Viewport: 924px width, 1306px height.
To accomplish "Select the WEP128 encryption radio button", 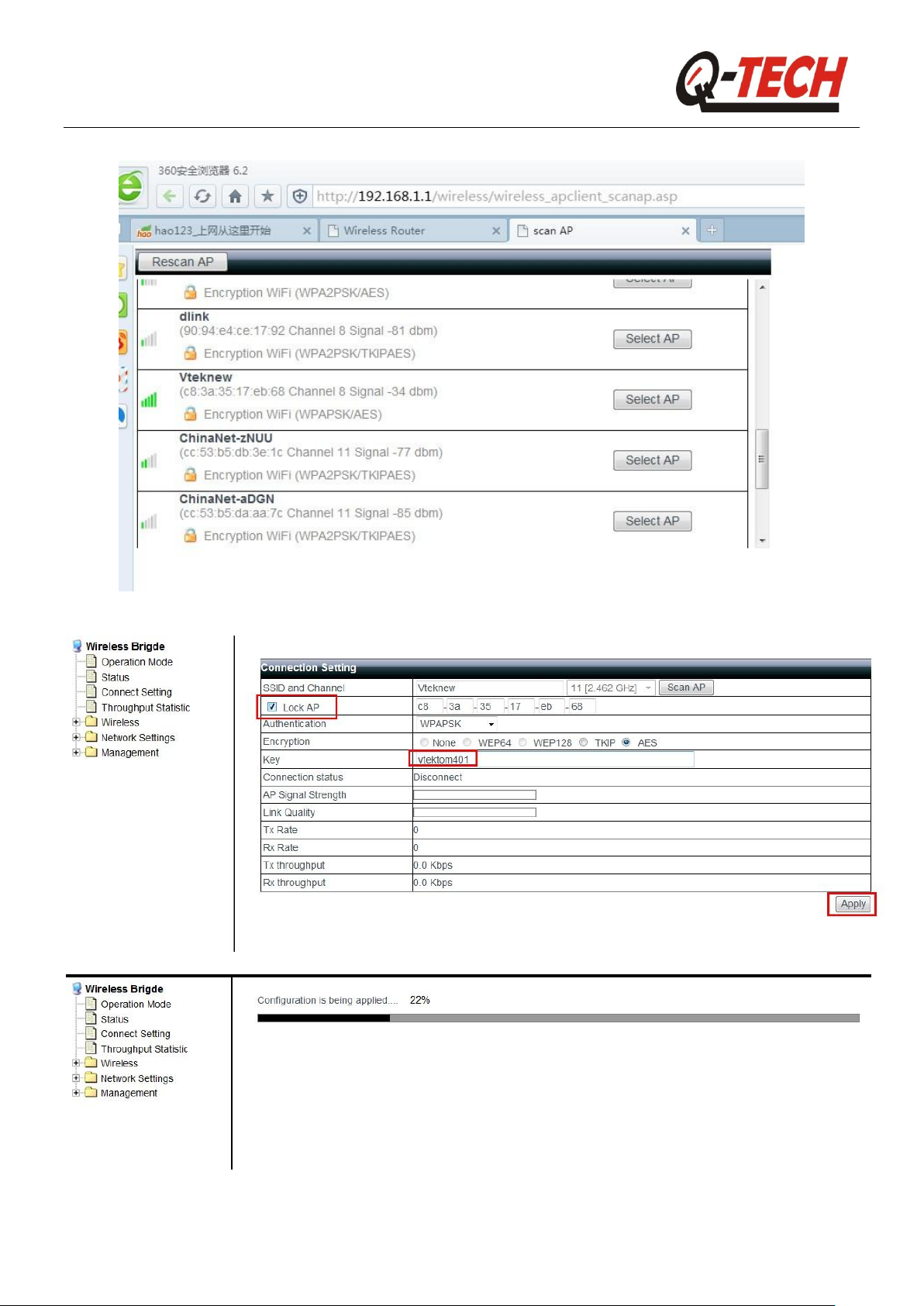I will [523, 743].
